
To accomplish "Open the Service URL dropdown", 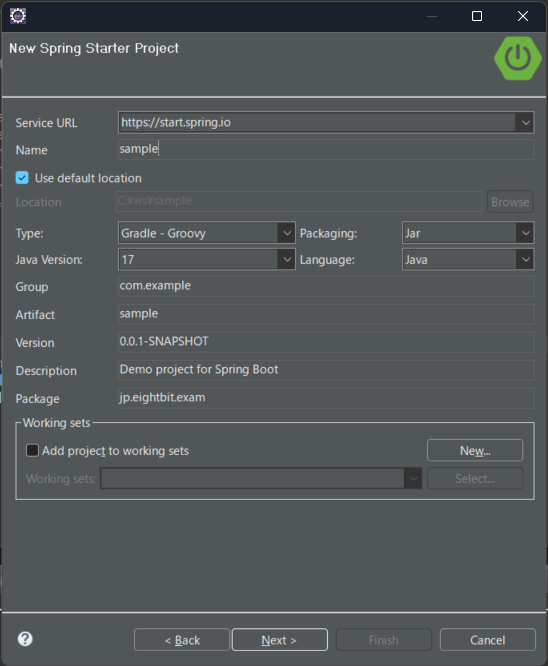I will [525, 123].
